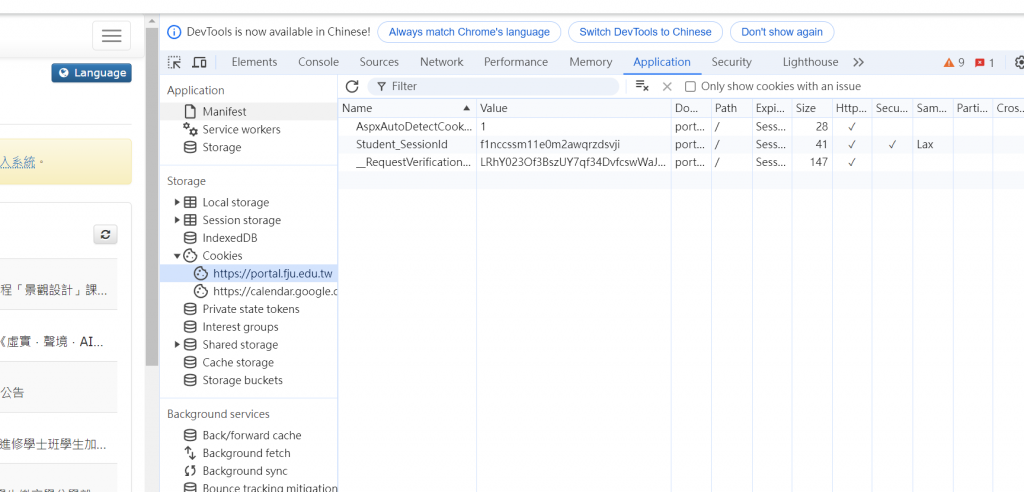
Task: Select the https://portal.fju.edu.tw cookies entry
Action: tap(248, 273)
